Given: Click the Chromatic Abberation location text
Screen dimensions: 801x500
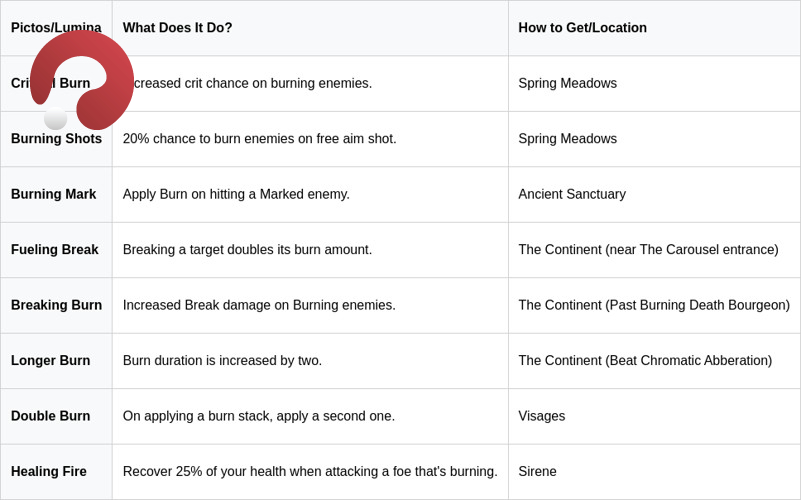Looking at the screenshot, I should click(645, 361).
